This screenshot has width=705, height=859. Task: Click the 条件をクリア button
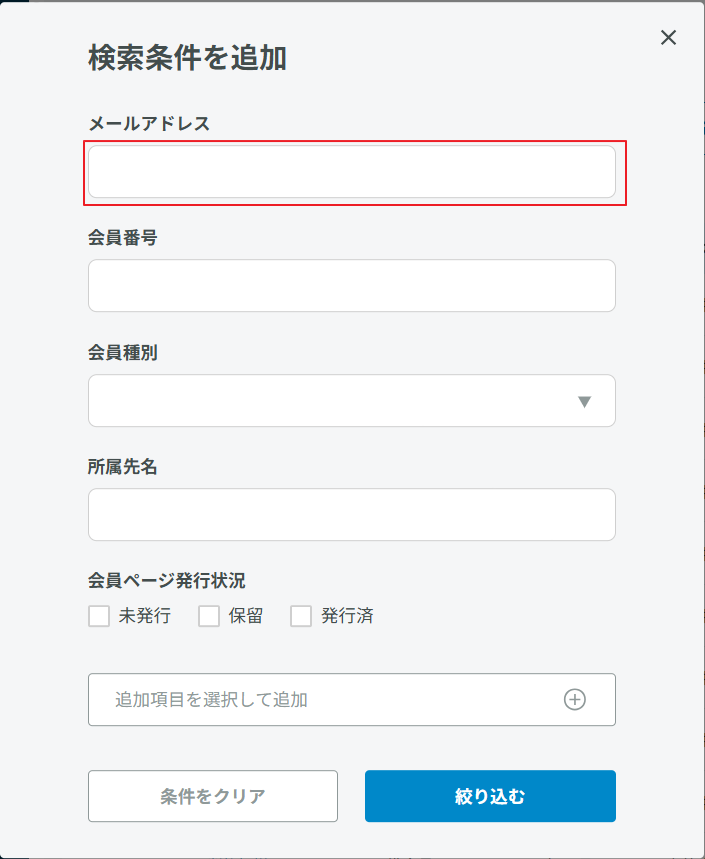213,796
